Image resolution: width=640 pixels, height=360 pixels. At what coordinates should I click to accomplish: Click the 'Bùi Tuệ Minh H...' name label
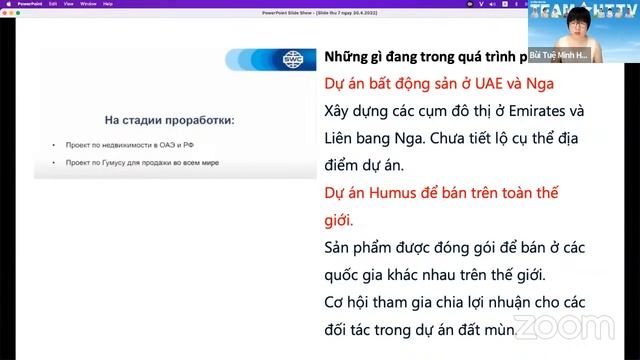point(559,55)
